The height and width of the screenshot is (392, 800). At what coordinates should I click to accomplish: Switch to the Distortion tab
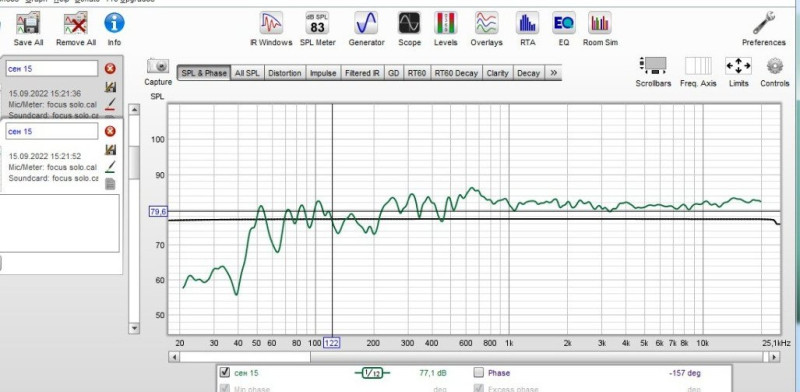pos(285,73)
